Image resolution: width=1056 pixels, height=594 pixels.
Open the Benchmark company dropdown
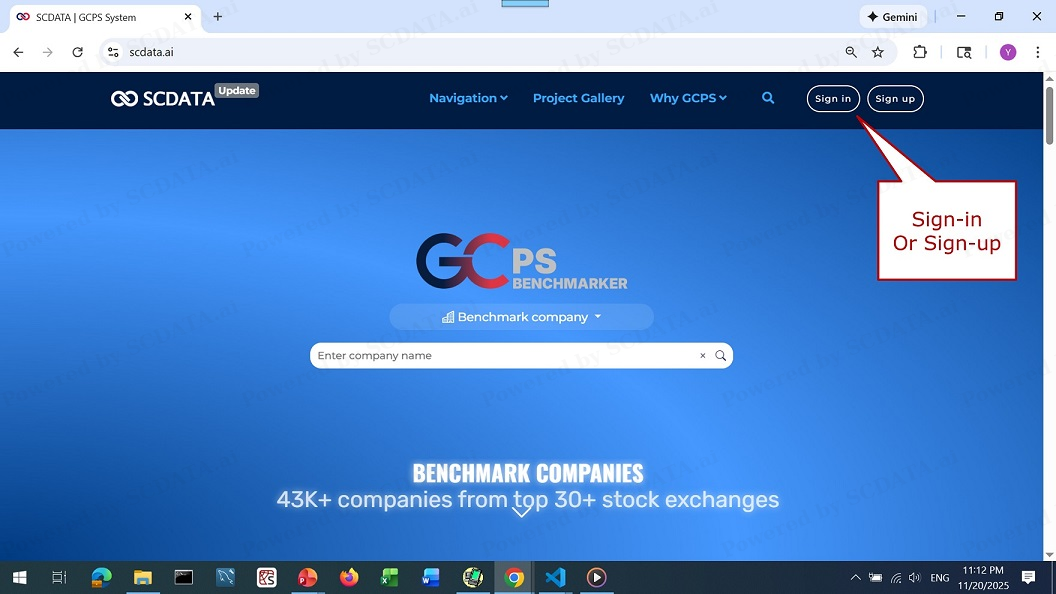click(x=521, y=317)
